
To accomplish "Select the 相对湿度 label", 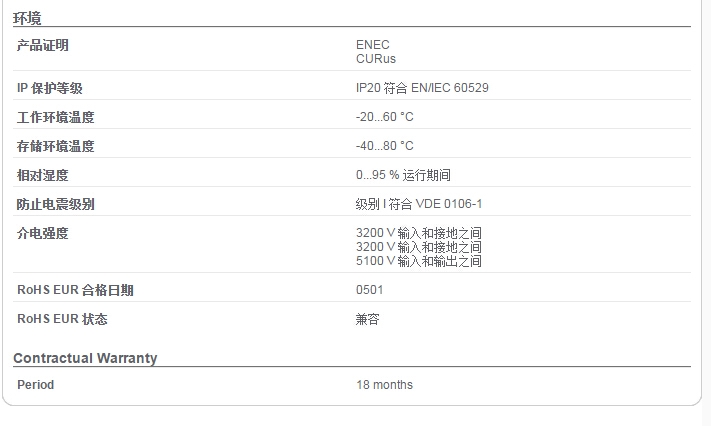I will (x=43, y=175).
